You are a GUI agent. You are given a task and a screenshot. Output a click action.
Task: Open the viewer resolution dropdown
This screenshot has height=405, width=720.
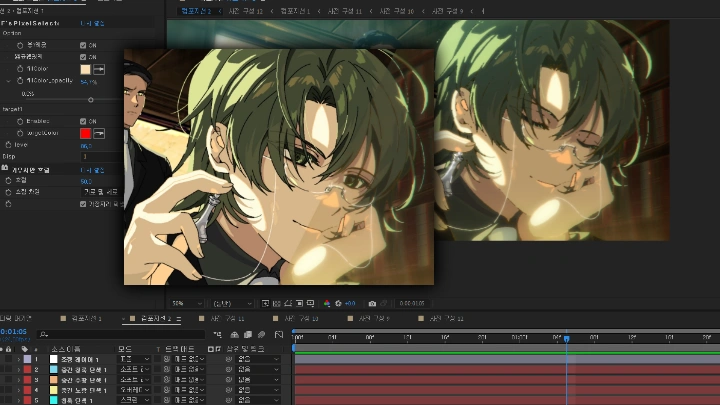point(232,304)
